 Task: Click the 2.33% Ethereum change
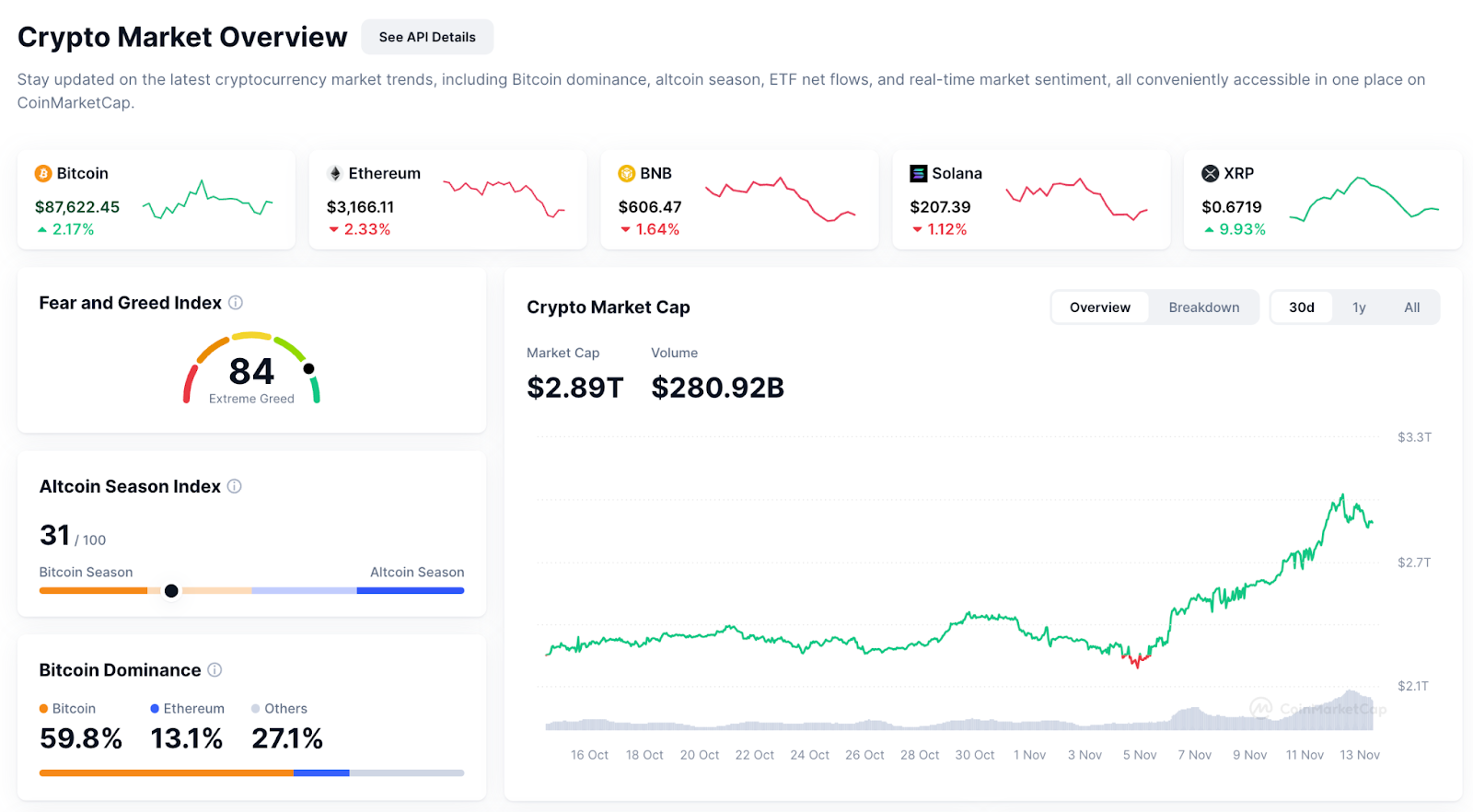[367, 229]
